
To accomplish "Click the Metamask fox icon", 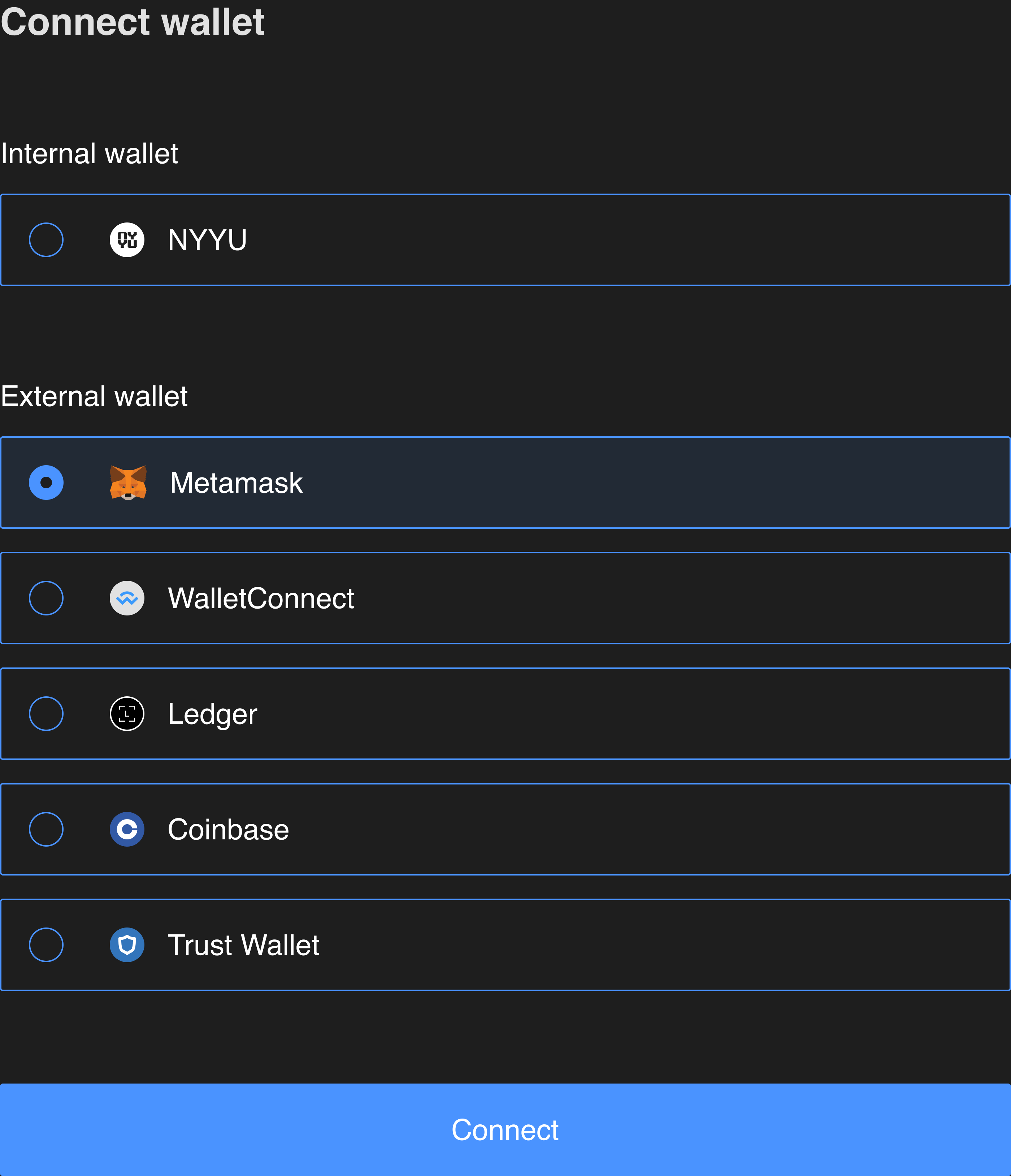I will 128,483.
